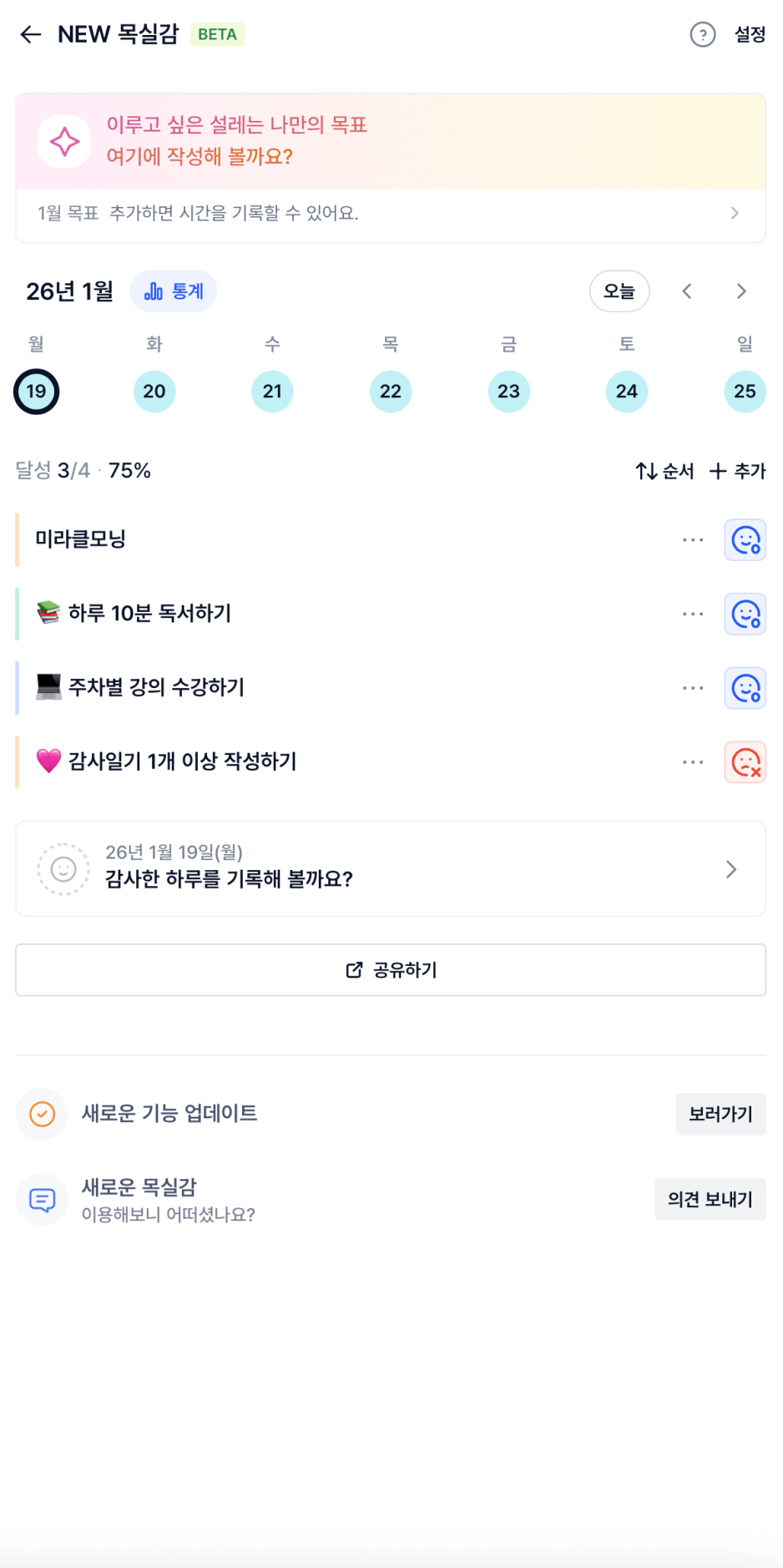Open more options for 주차별 강의 수강하기
The image size is (783, 1568).
click(x=693, y=688)
